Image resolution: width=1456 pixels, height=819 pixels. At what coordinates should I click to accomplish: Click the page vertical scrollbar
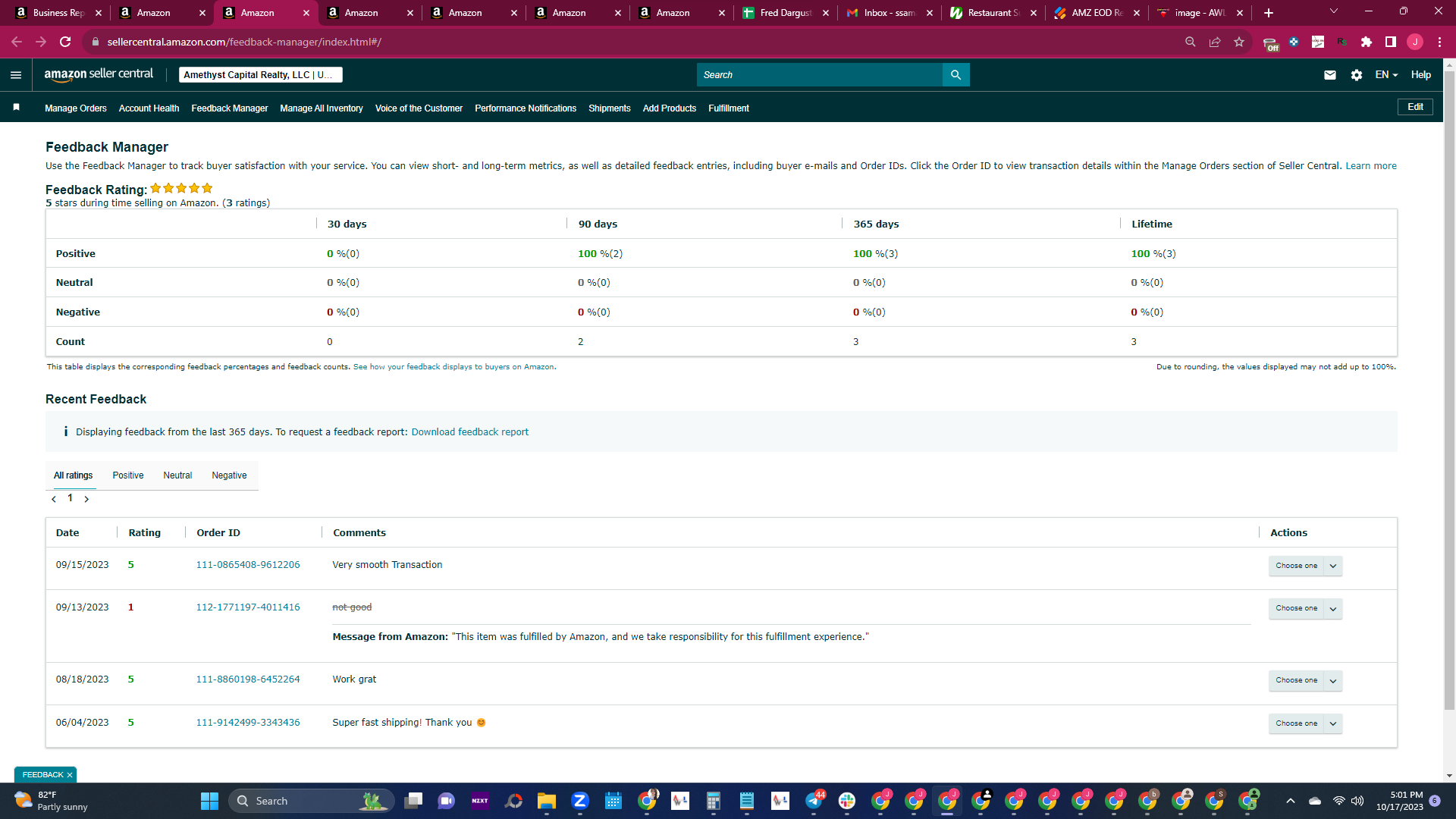[x=1449, y=391]
